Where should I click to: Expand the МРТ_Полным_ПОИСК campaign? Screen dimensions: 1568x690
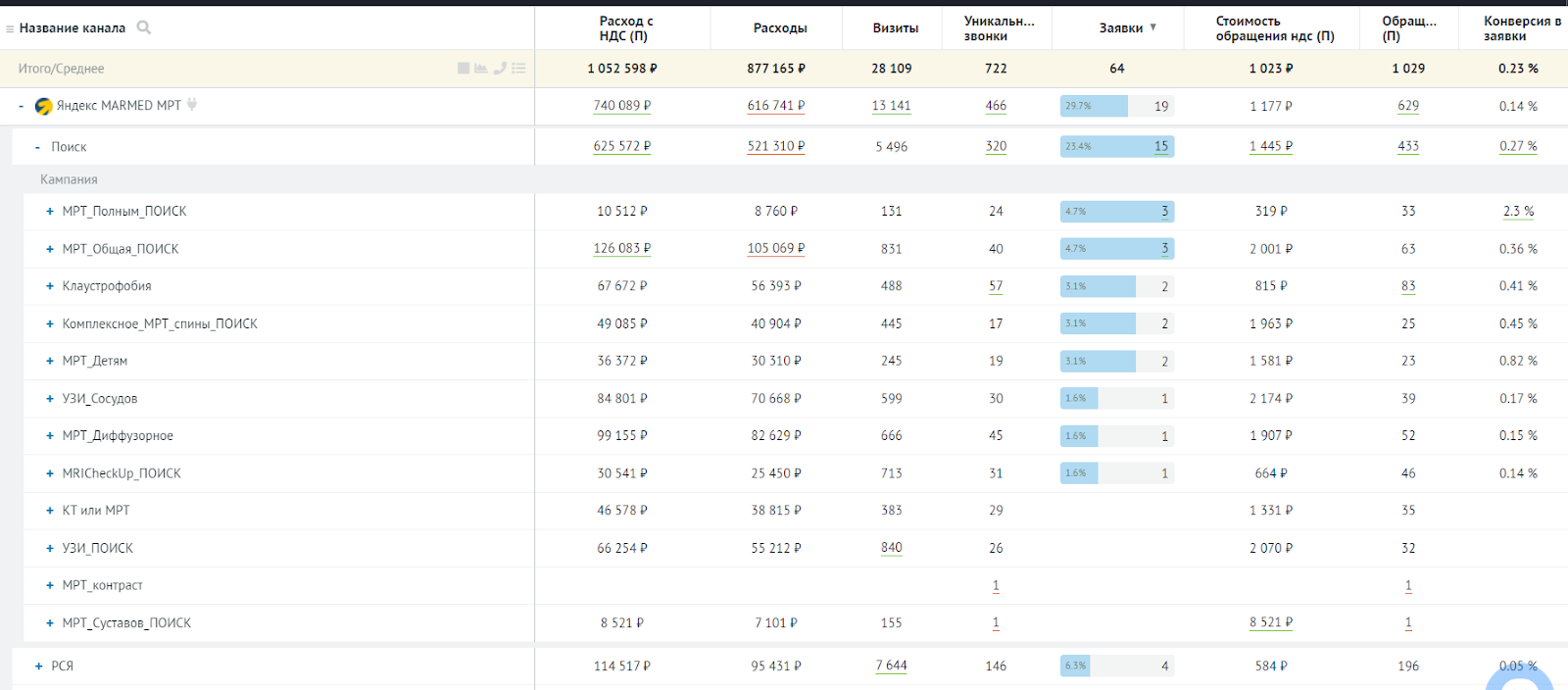click(x=50, y=211)
